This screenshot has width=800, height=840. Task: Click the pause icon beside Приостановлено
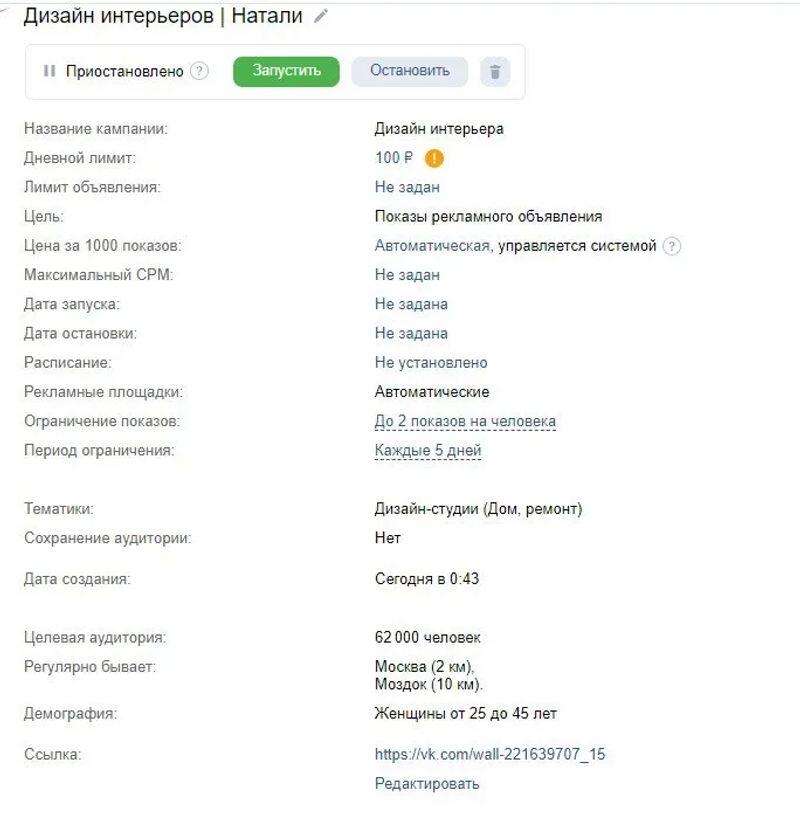[x=49, y=71]
